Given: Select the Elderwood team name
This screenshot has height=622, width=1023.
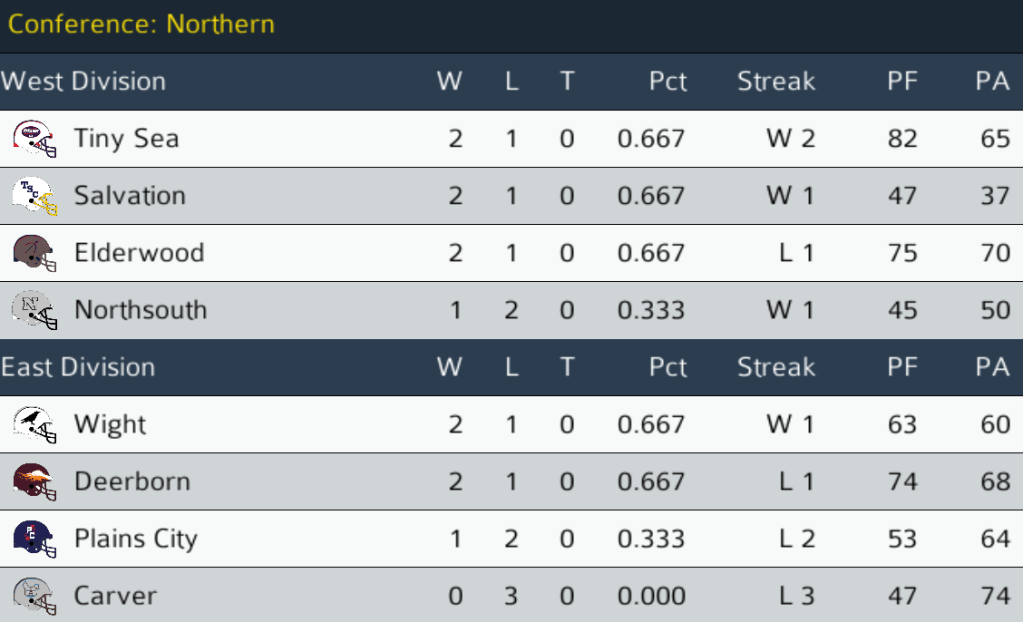Looking at the screenshot, I should [139, 252].
